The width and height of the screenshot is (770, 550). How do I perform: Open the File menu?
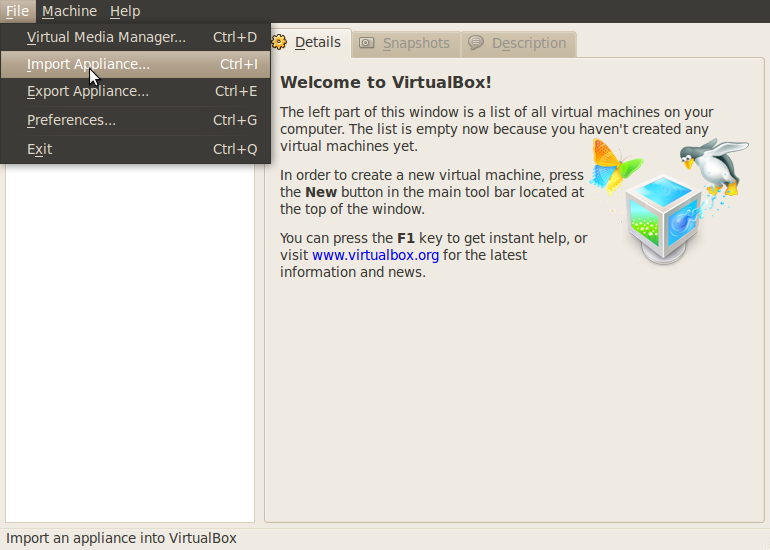click(x=18, y=11)
